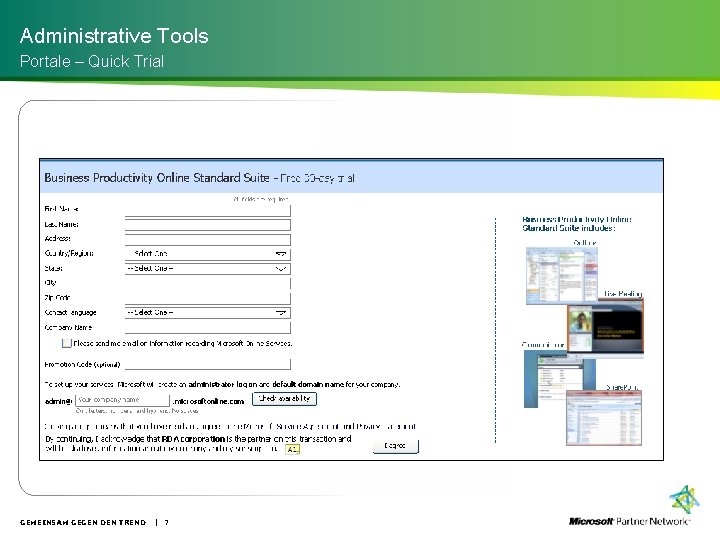Image resolution: width=720 pixels, height=540 pixels.
Task: Click the Portale – Quick Trial subtitle
Action: [x=92, y=62]
